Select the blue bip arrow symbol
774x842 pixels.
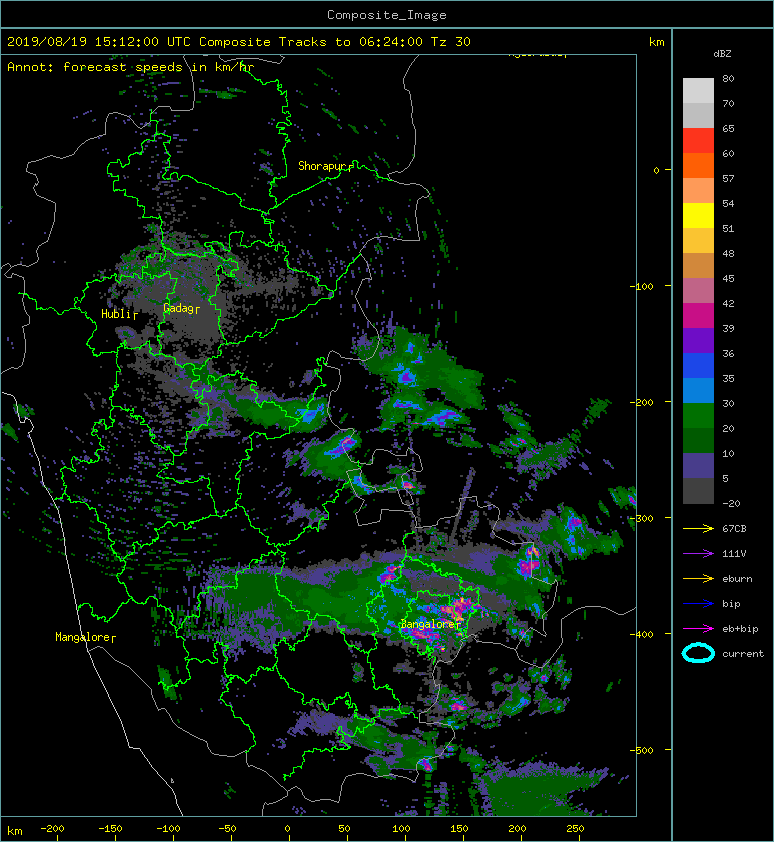698,604
